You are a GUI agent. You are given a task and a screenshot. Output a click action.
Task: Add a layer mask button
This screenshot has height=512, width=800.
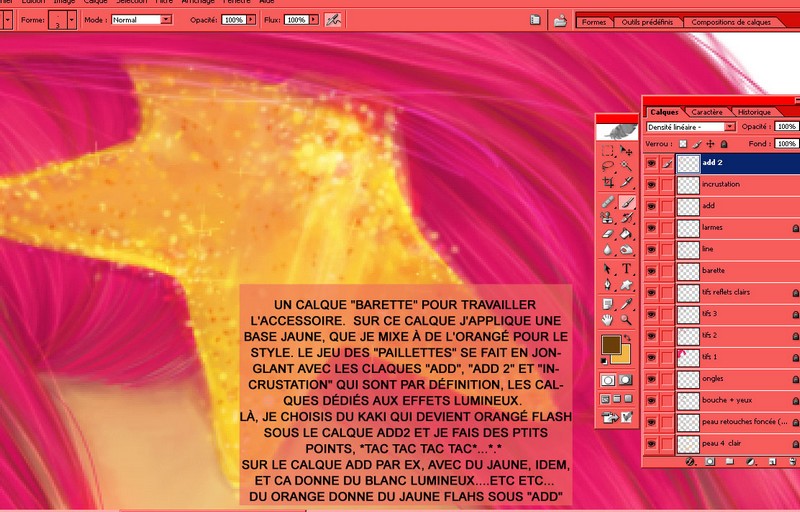click(x=710, y=462)
